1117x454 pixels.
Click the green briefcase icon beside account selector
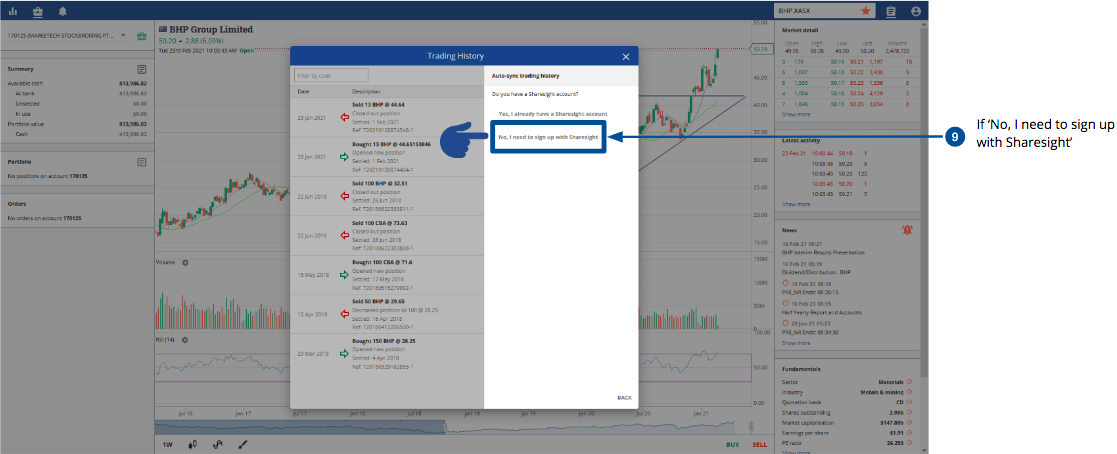tap(141, 35)
